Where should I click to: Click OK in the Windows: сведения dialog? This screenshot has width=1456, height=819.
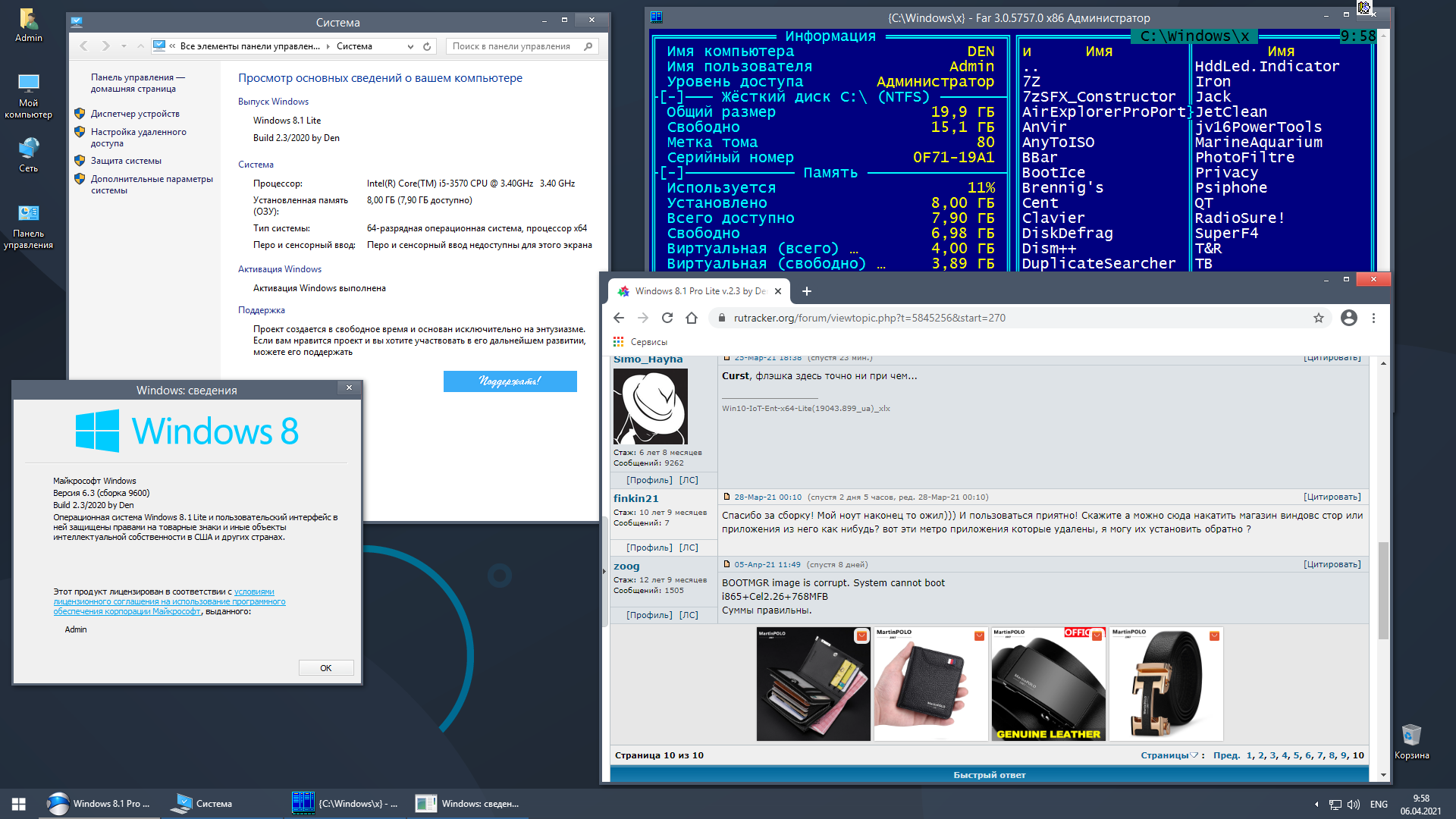(326, 668)
